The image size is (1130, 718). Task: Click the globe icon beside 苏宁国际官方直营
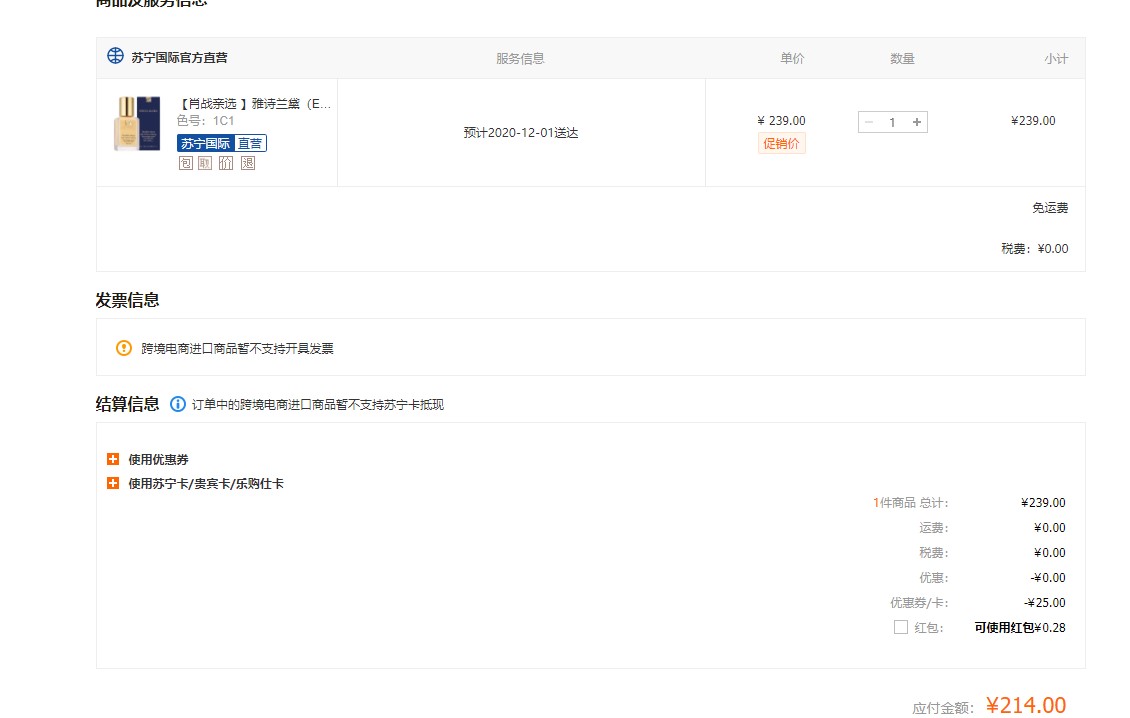click(x=115, y=56)
